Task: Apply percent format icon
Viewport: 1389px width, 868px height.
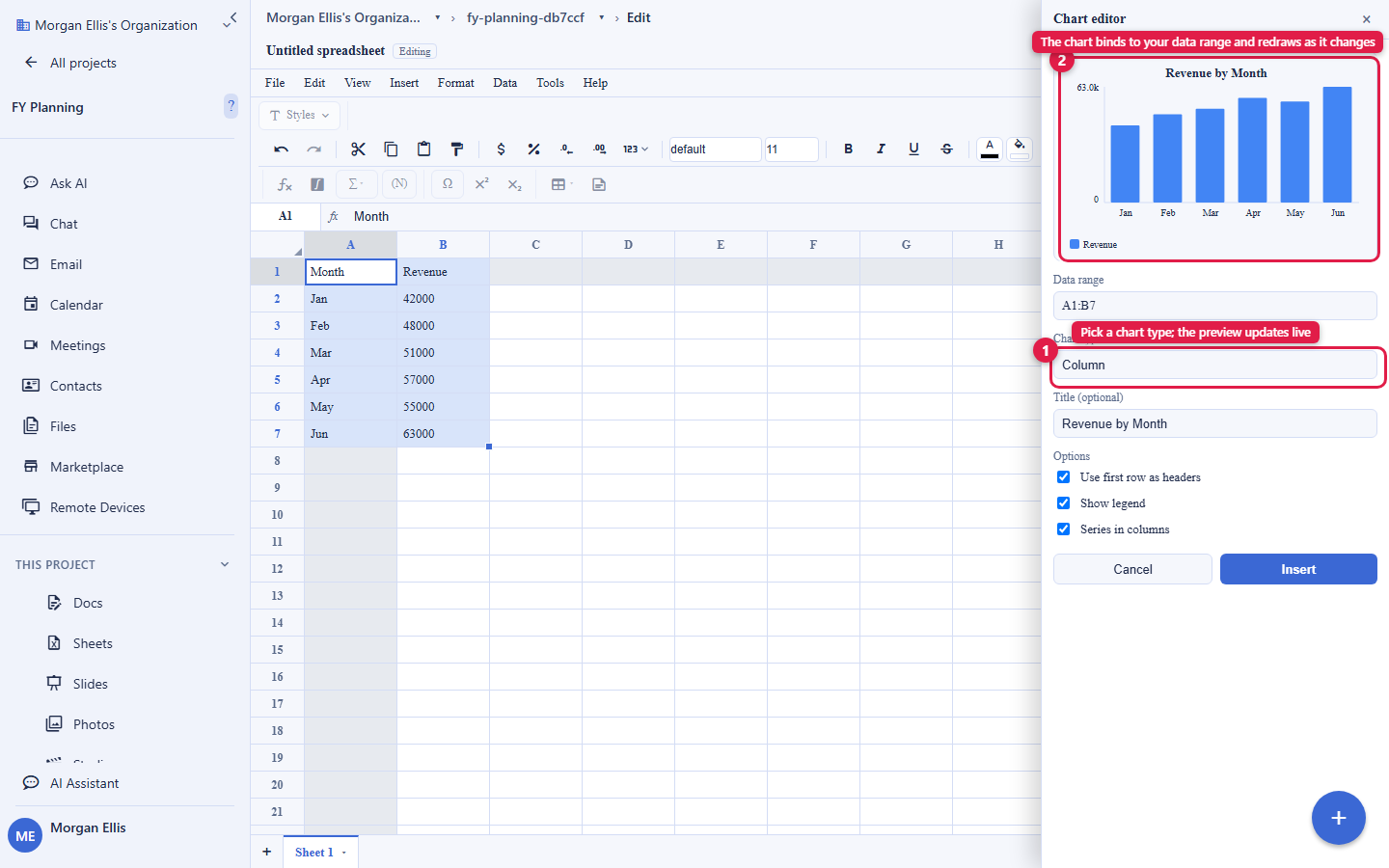Action: 533,149
